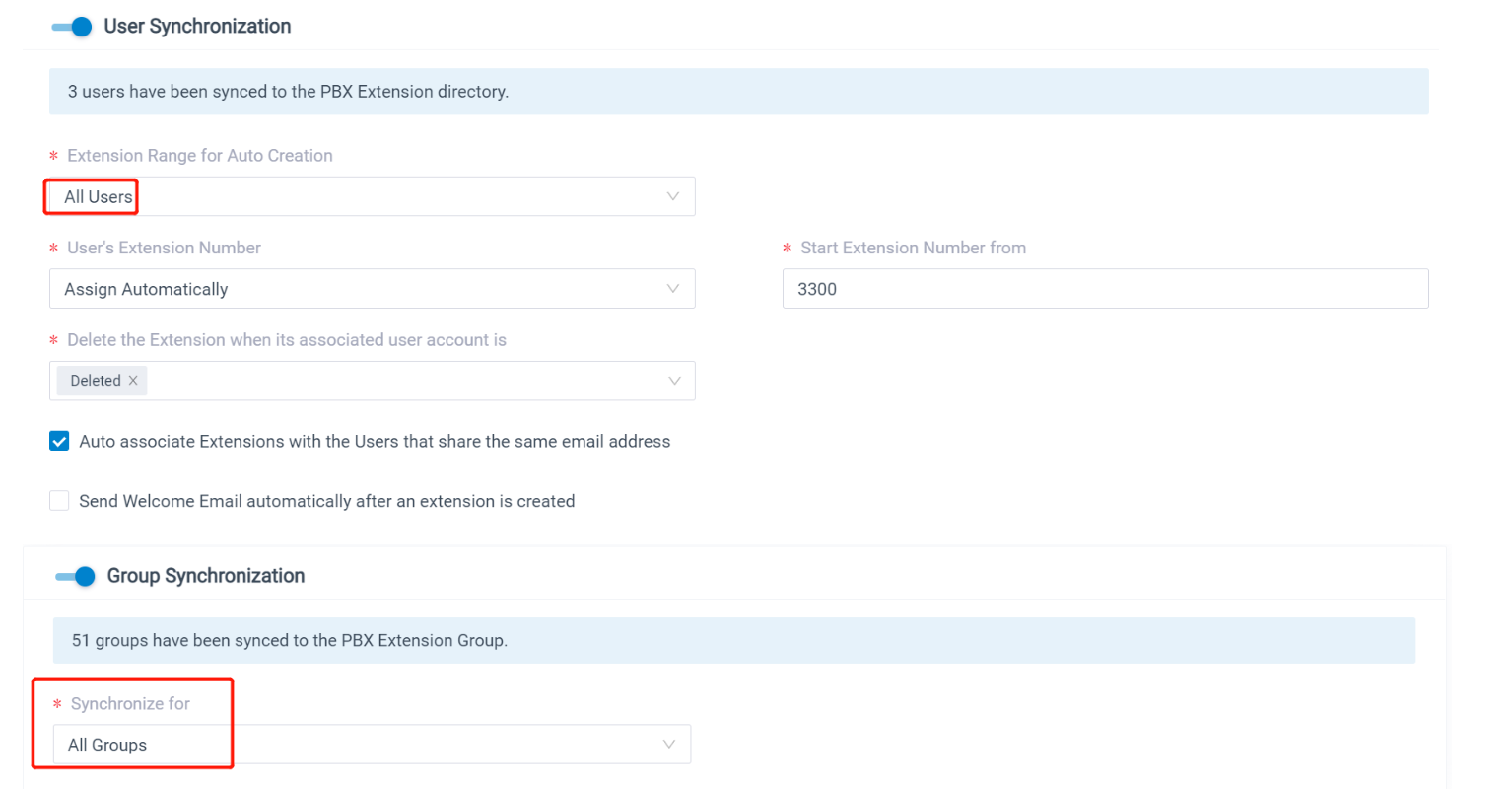Click the Start Extension Number from label
1512x789 pixels.
pyautogui.click(x=913, y=249)
